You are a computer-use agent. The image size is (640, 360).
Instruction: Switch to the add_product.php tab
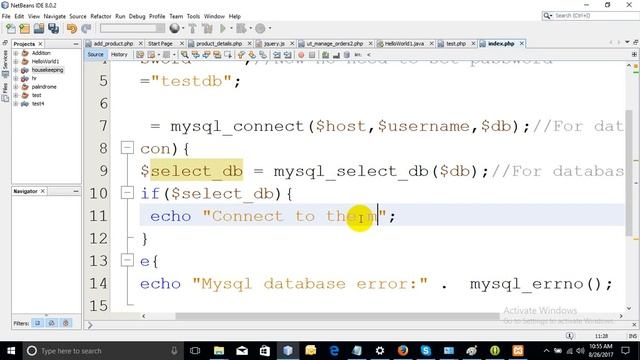113,43
